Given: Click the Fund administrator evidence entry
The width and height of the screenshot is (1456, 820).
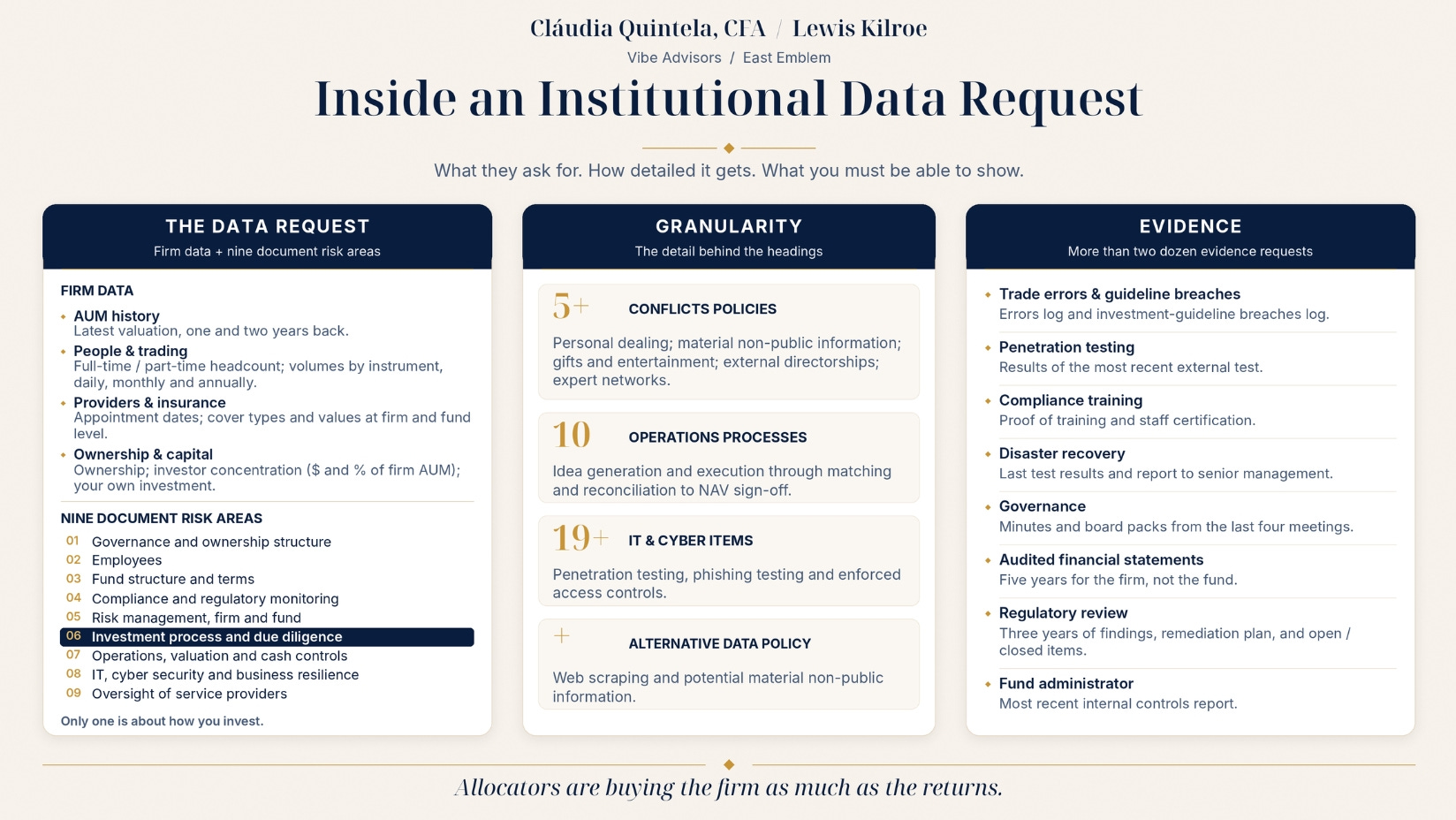Looking at the screenshot, I should tap(1190, 694).
